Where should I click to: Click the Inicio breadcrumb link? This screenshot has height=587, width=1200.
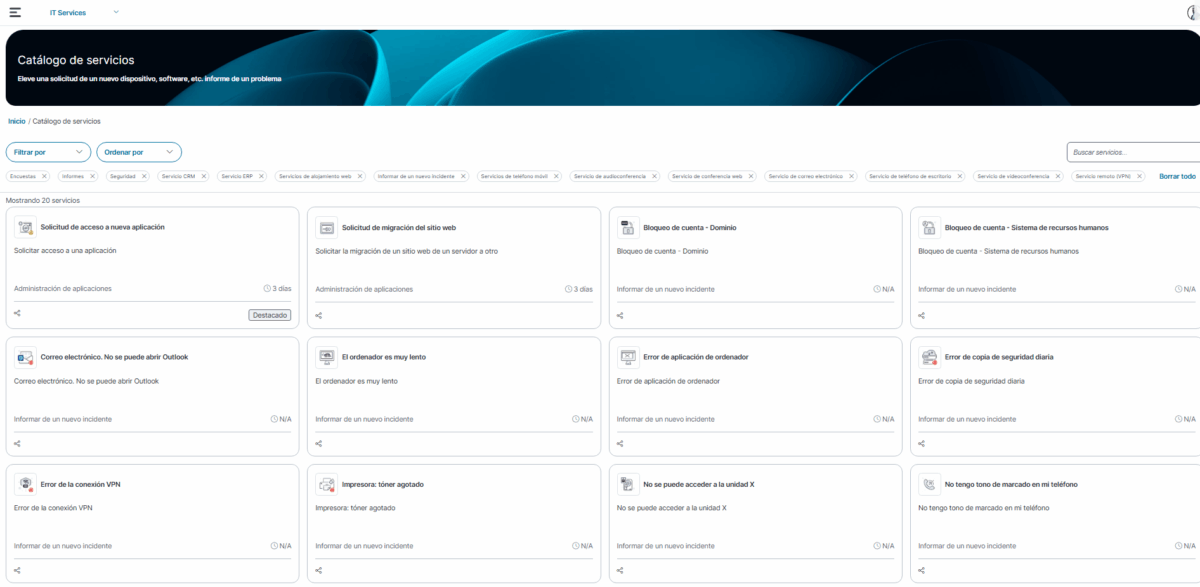[x=17, y=121]
